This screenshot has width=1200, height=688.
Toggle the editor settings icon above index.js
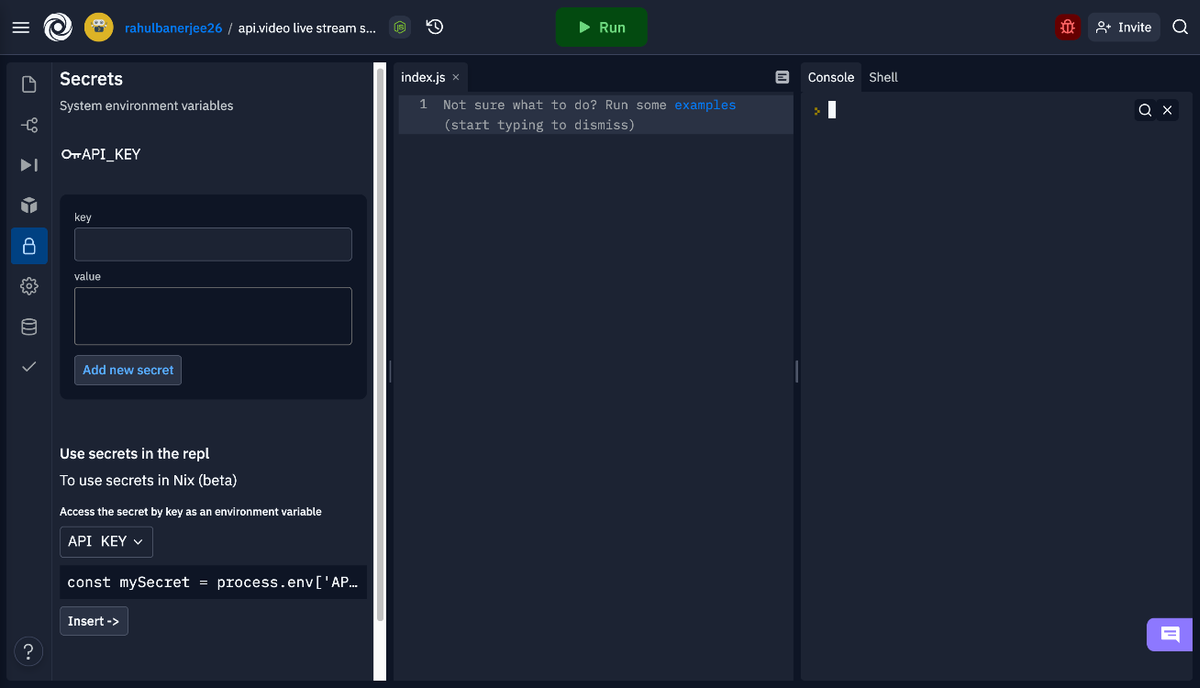(781, 76)
